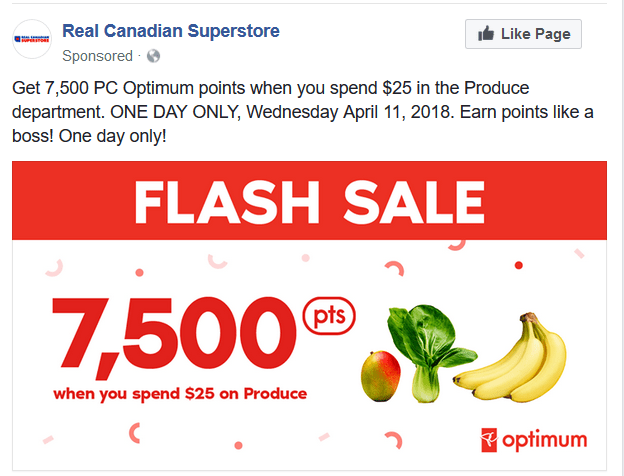Click the mango image in the ad
This screenshot has width=624, height=476.
point(380,376)
